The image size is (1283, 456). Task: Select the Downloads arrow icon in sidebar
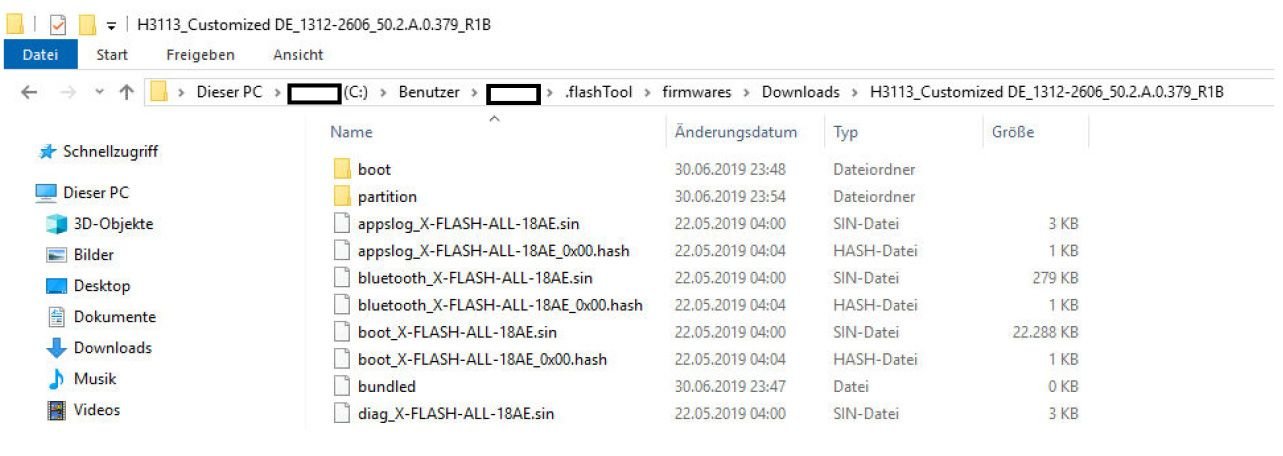pyautogui.click(x=56, y=348)
